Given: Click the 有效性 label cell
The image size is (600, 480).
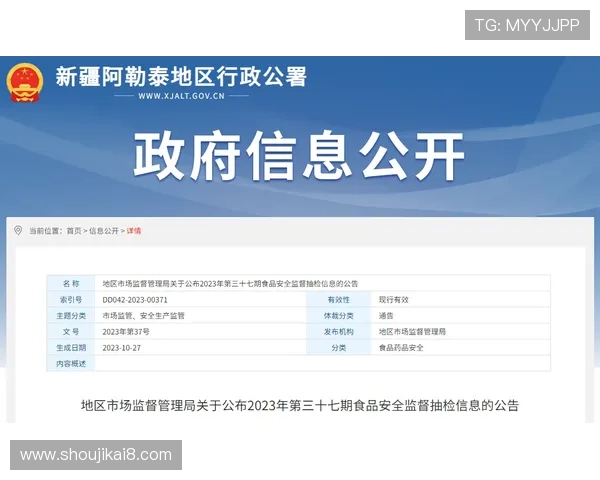Looking at the screenshot, I should click(x=339, y=300).
